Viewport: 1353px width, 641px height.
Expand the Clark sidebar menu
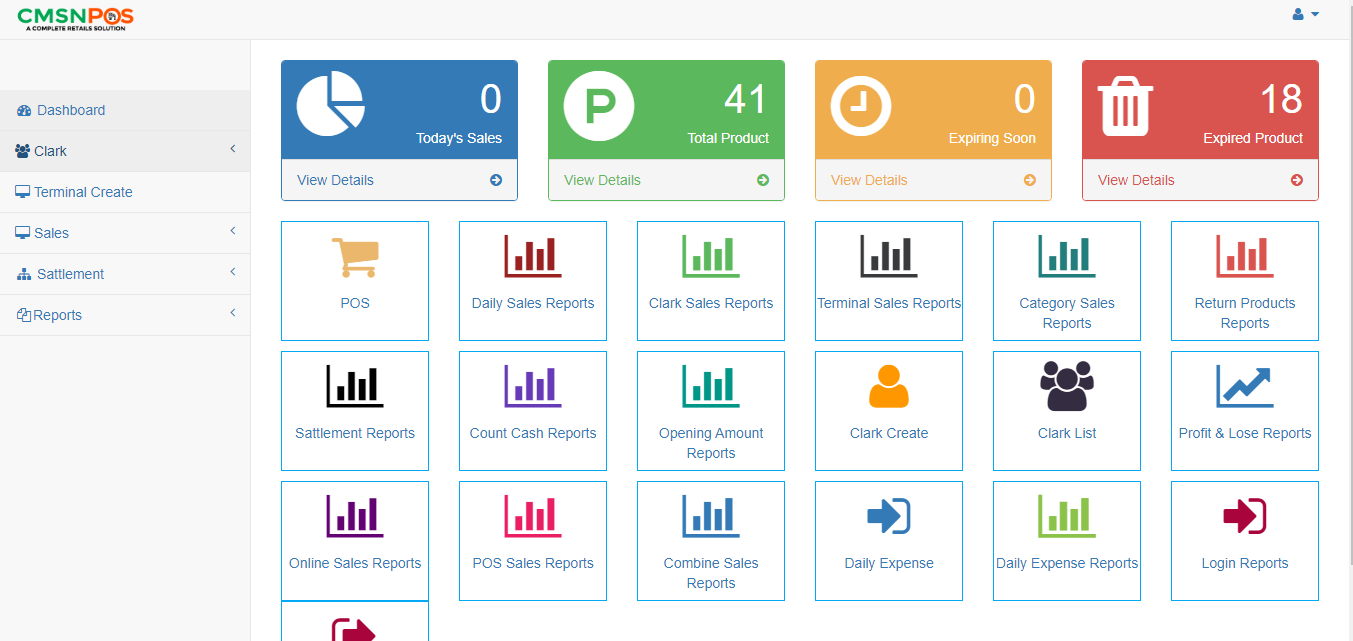(x=125, y=151)
